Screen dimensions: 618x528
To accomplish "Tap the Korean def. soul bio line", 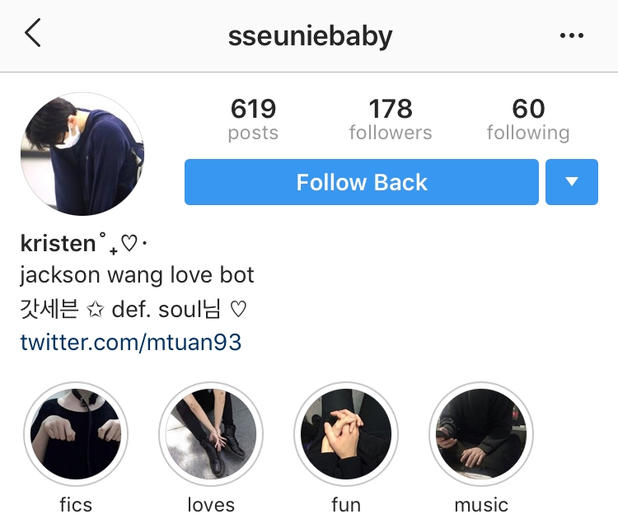I will (x=132, y=309).
